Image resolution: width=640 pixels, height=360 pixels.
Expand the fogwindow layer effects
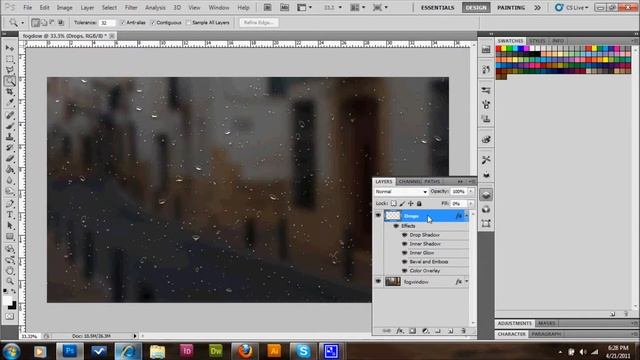[x=467, y=282]
